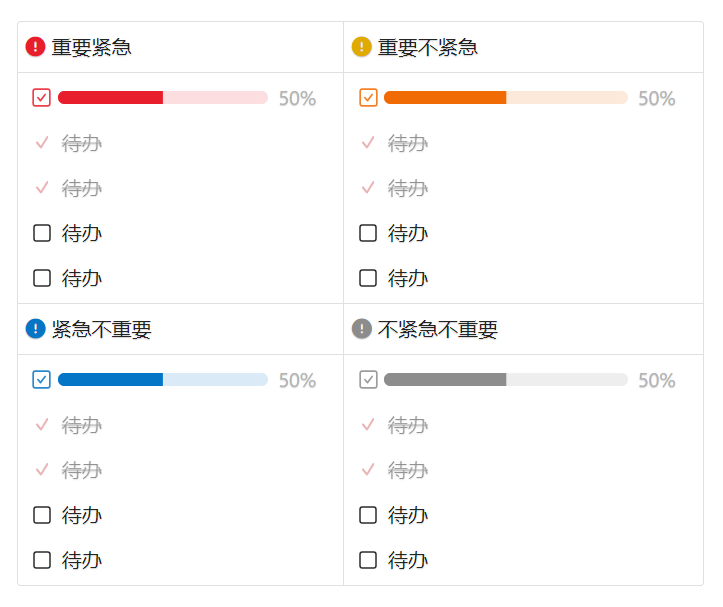Select the 重要紧急 quadrant title
The height and width of the screenshot is (607, 723).
tap(92, 47)
